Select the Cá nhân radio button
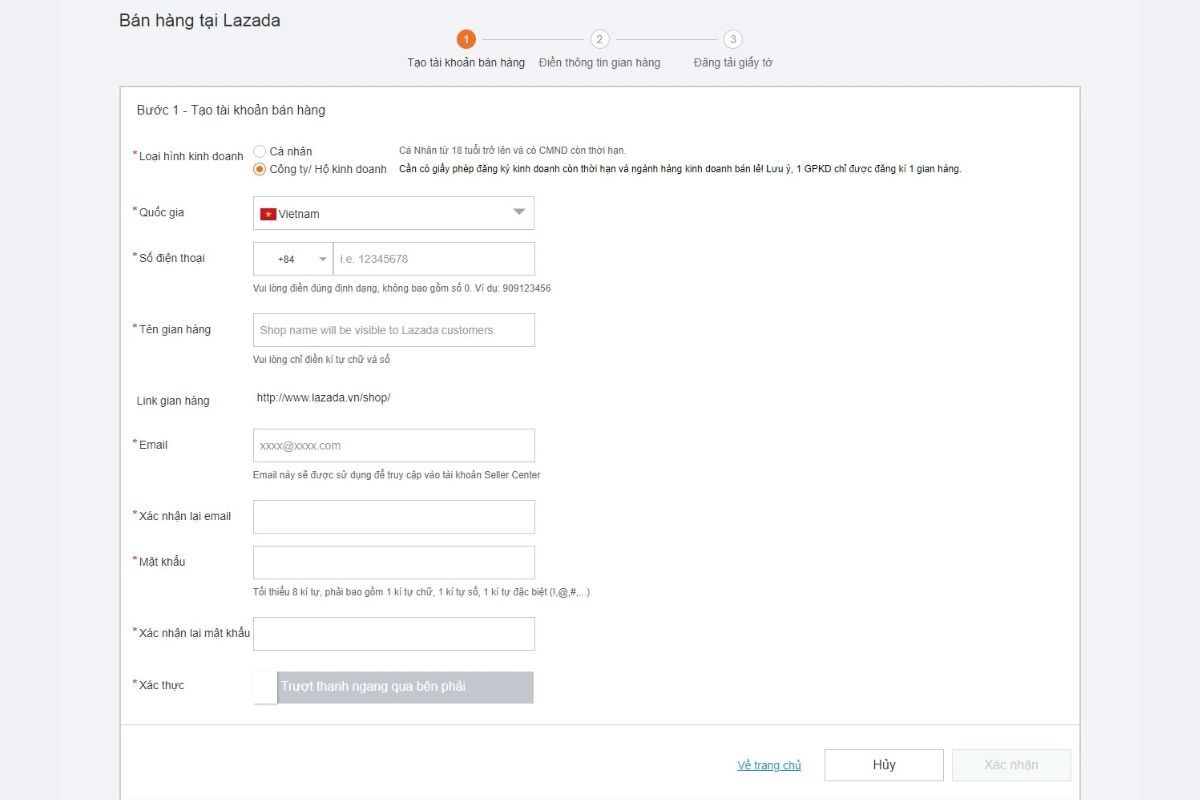The image size is (1200, 800). pos(260,151)
